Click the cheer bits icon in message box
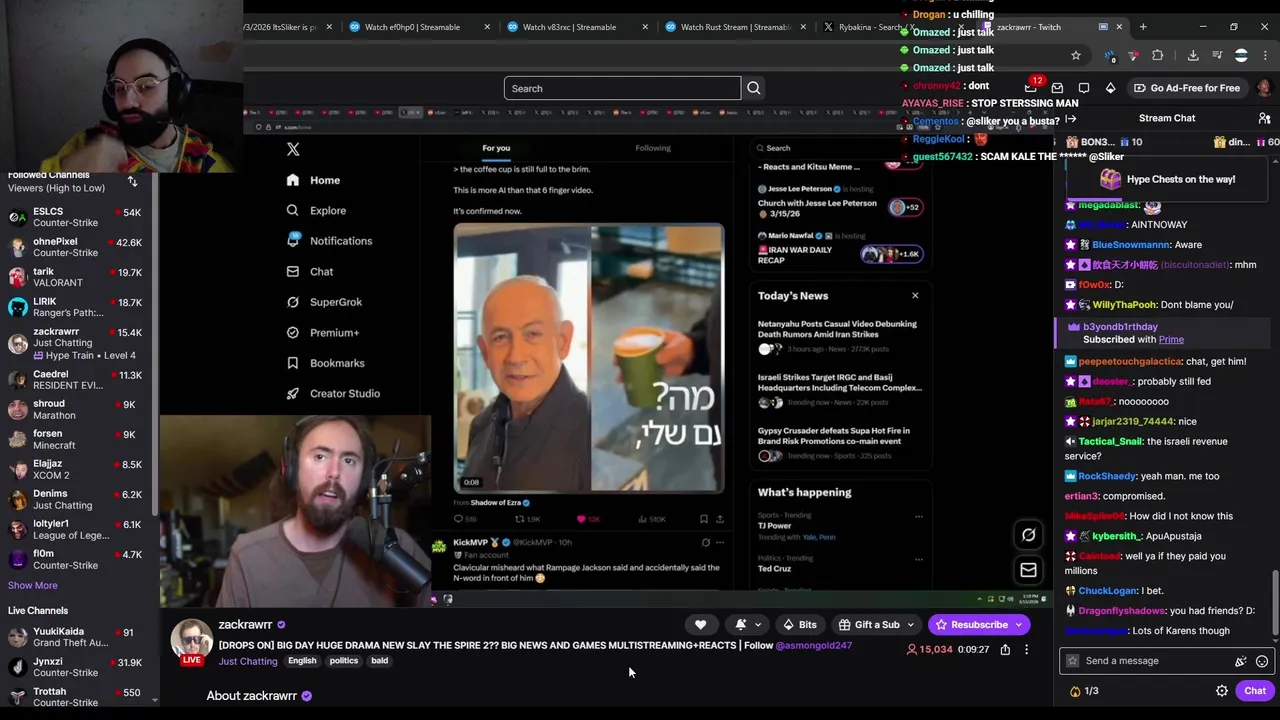This screenshot has height=720, width=1280. click(1241, 661)
